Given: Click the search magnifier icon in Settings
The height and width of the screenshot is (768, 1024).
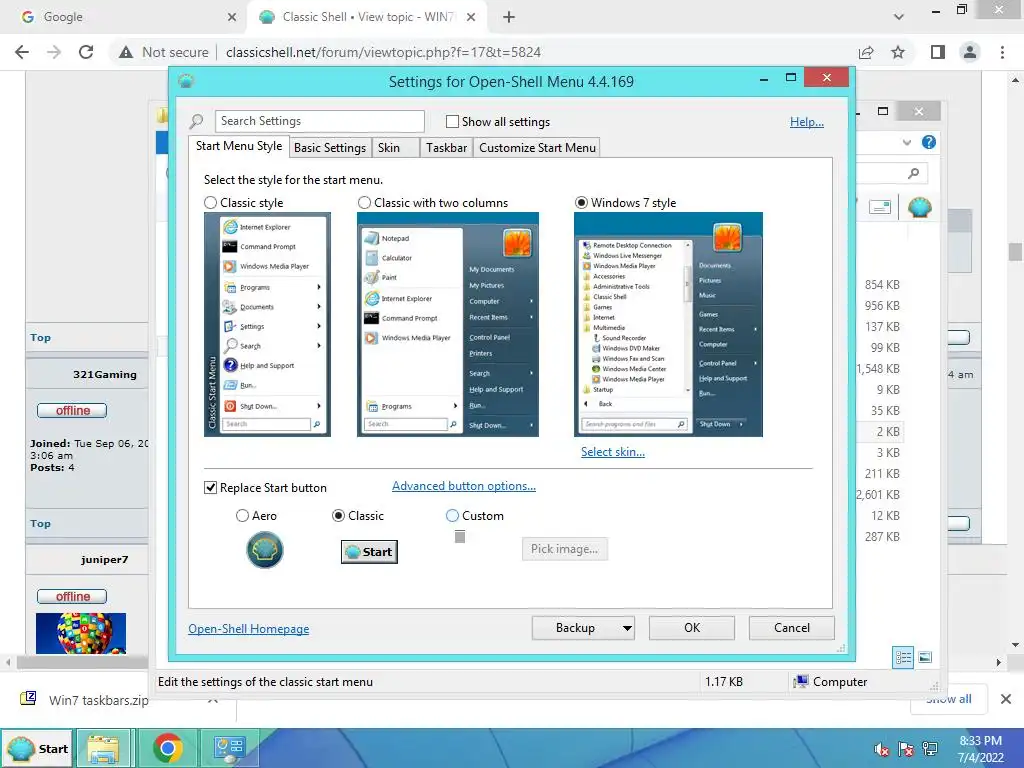Looking at the screenshot, I should (196, 121).
